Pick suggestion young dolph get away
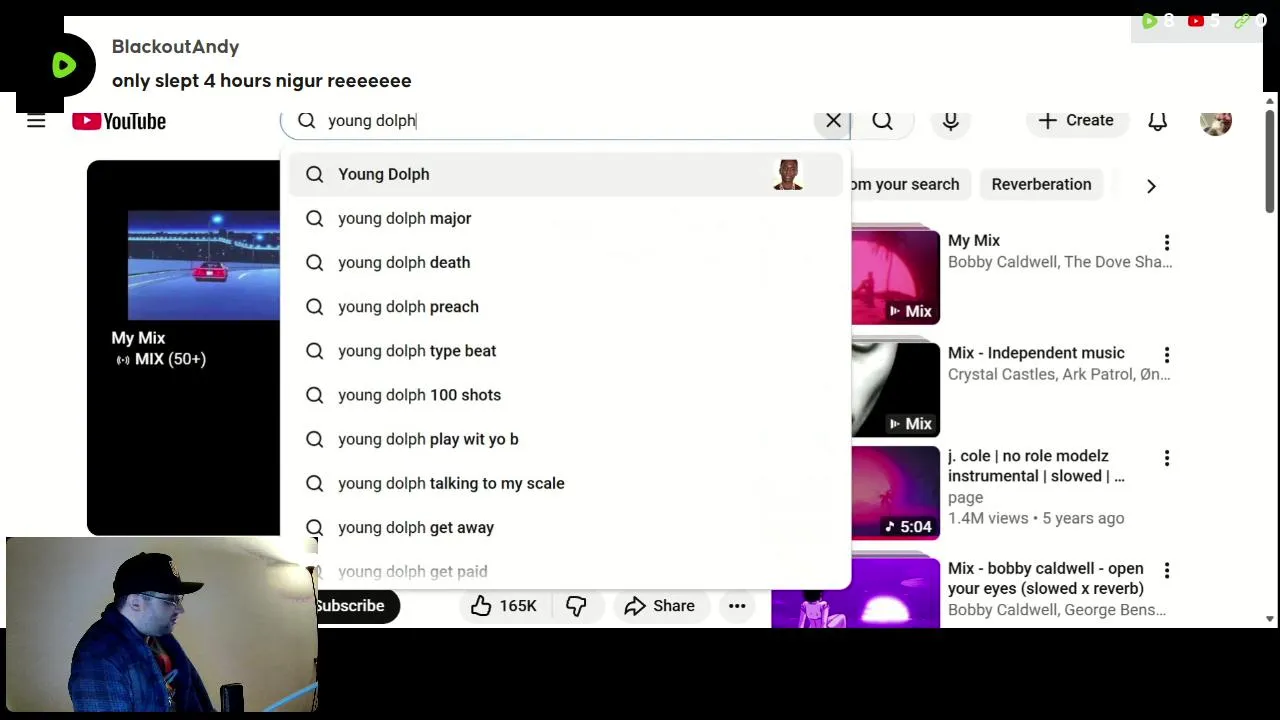The width and height of the screenshot is (1280, 720). [x=566, y=527]
